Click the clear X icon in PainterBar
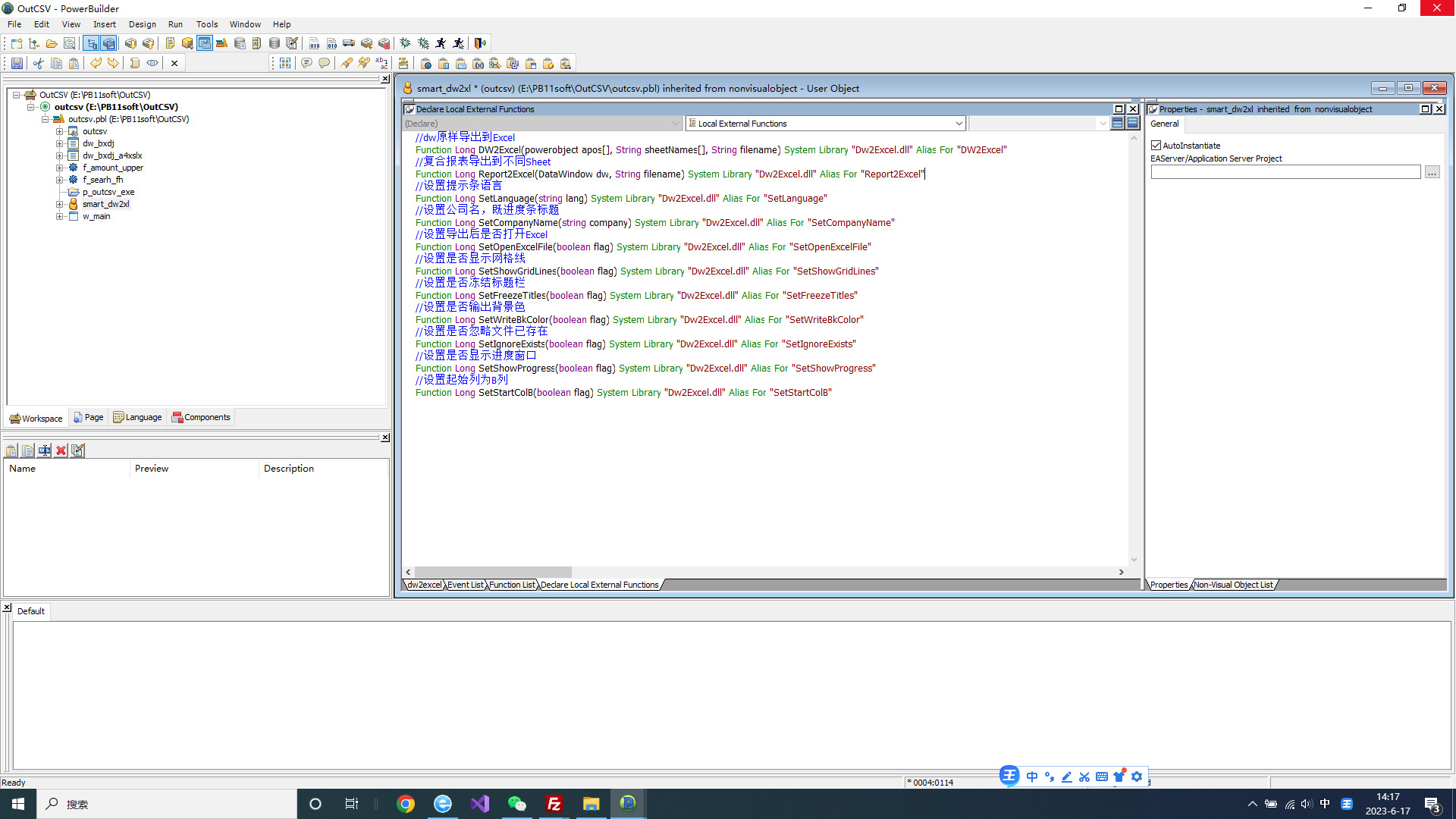This screenshot has height=819, width=1456. pos(174,63)
